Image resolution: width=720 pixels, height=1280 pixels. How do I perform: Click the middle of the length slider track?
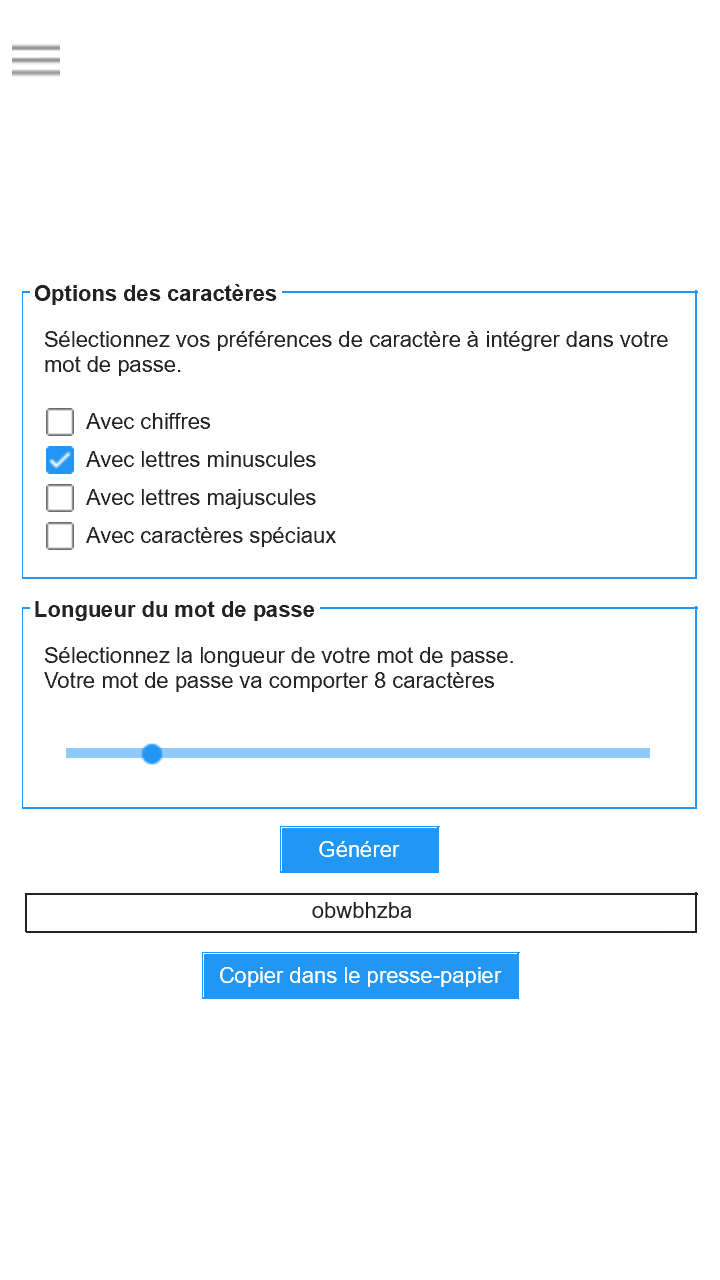[358, 753]
